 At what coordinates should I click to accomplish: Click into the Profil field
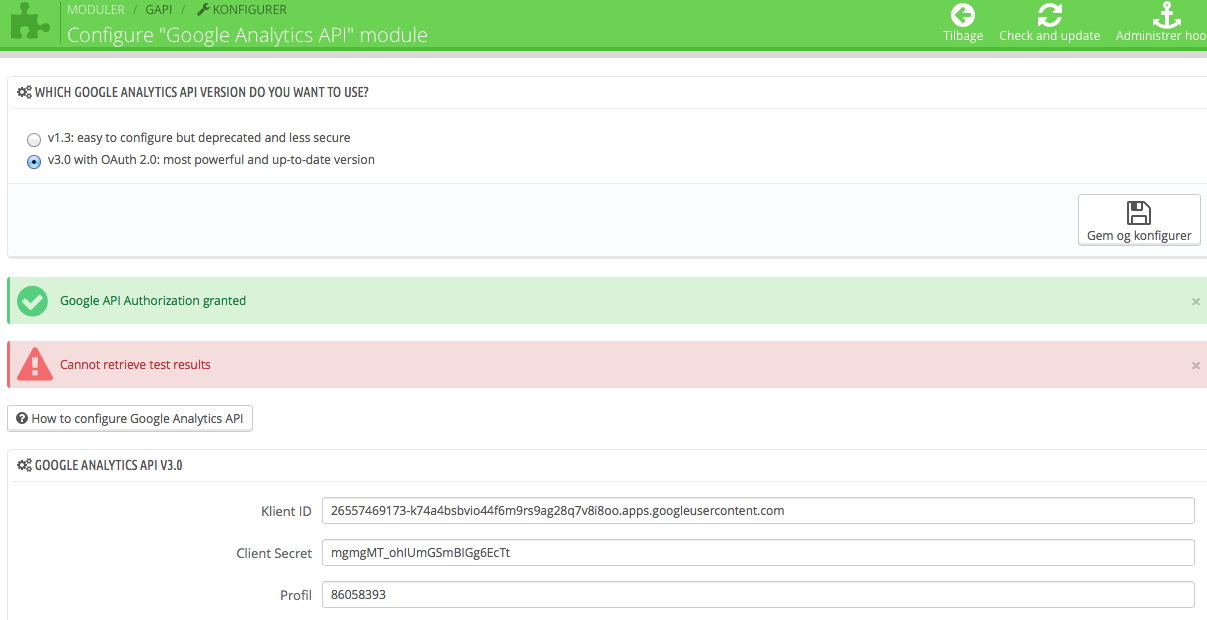coord(758,595)
